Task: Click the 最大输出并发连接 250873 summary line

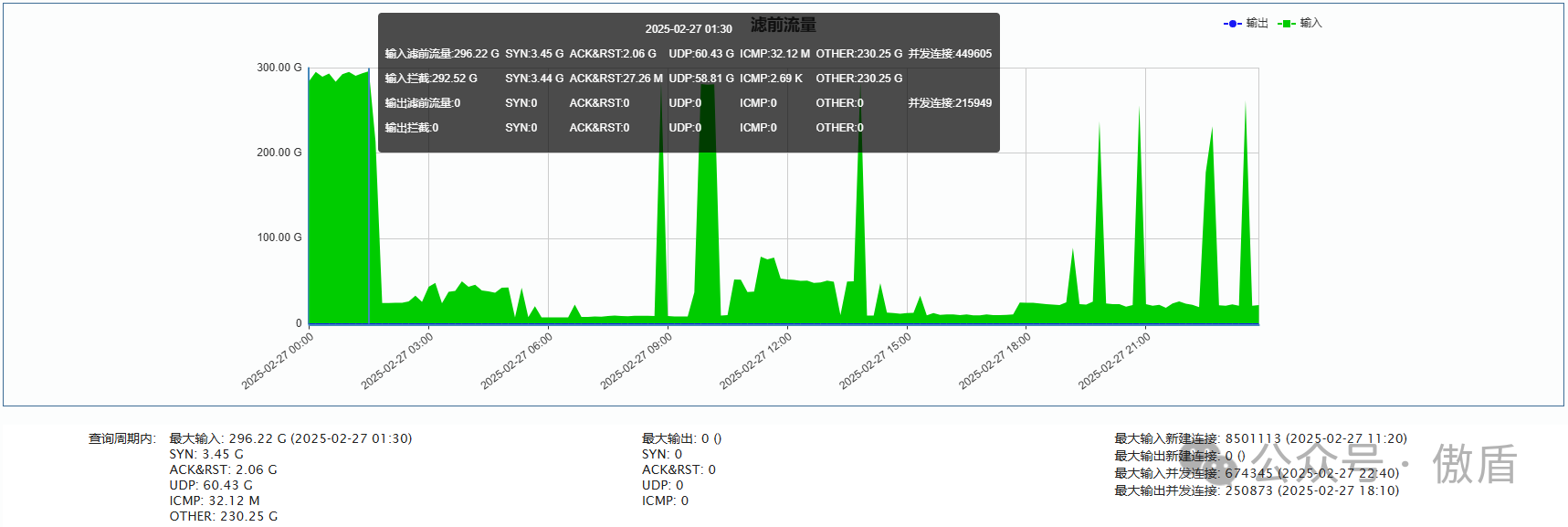Action: tap(1256, 490)
